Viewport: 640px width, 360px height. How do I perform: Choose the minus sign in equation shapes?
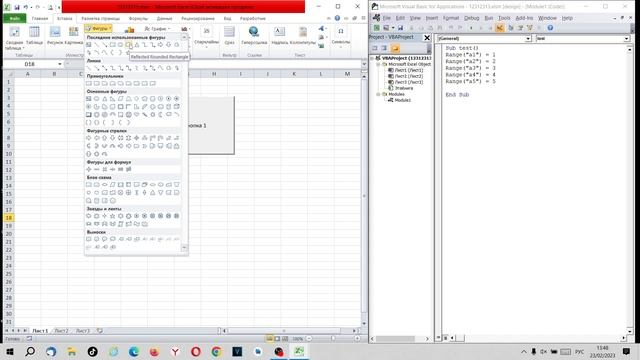(x=97, y=169)
